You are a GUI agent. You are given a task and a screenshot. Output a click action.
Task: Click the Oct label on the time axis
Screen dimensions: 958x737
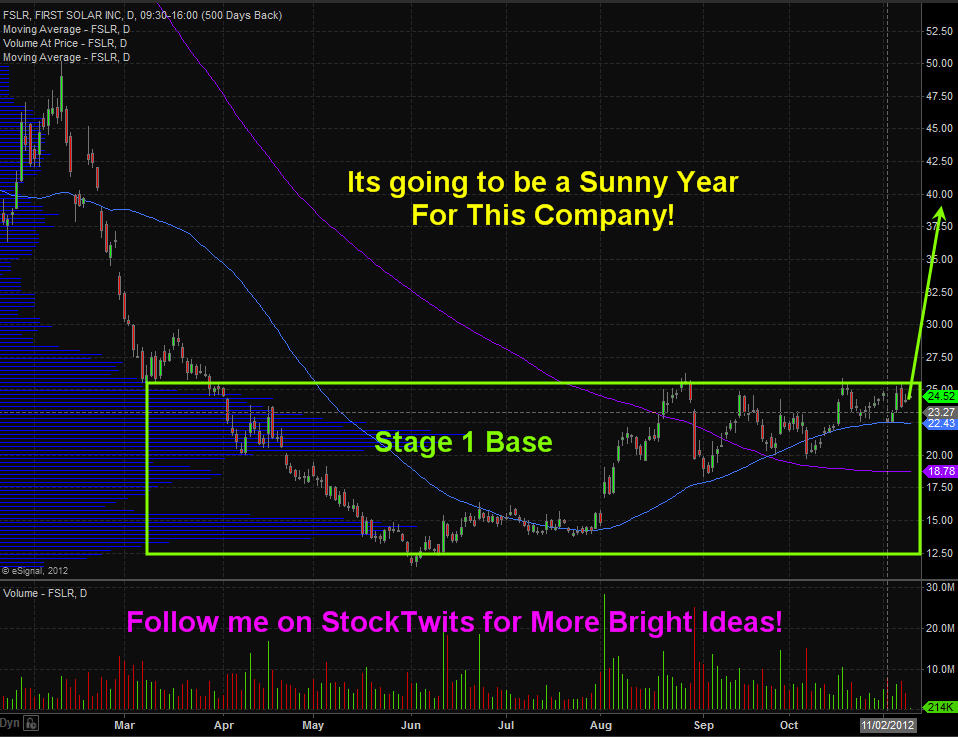(789, 725)
